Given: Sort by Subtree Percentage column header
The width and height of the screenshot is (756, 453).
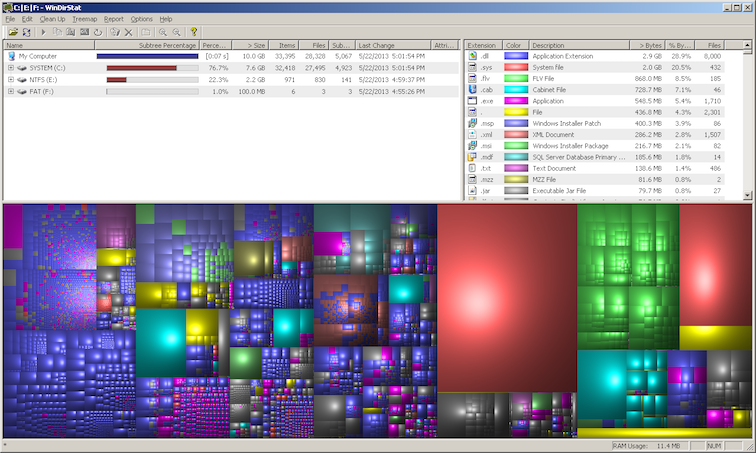Looking at the screenshot, I should (147, 45).
